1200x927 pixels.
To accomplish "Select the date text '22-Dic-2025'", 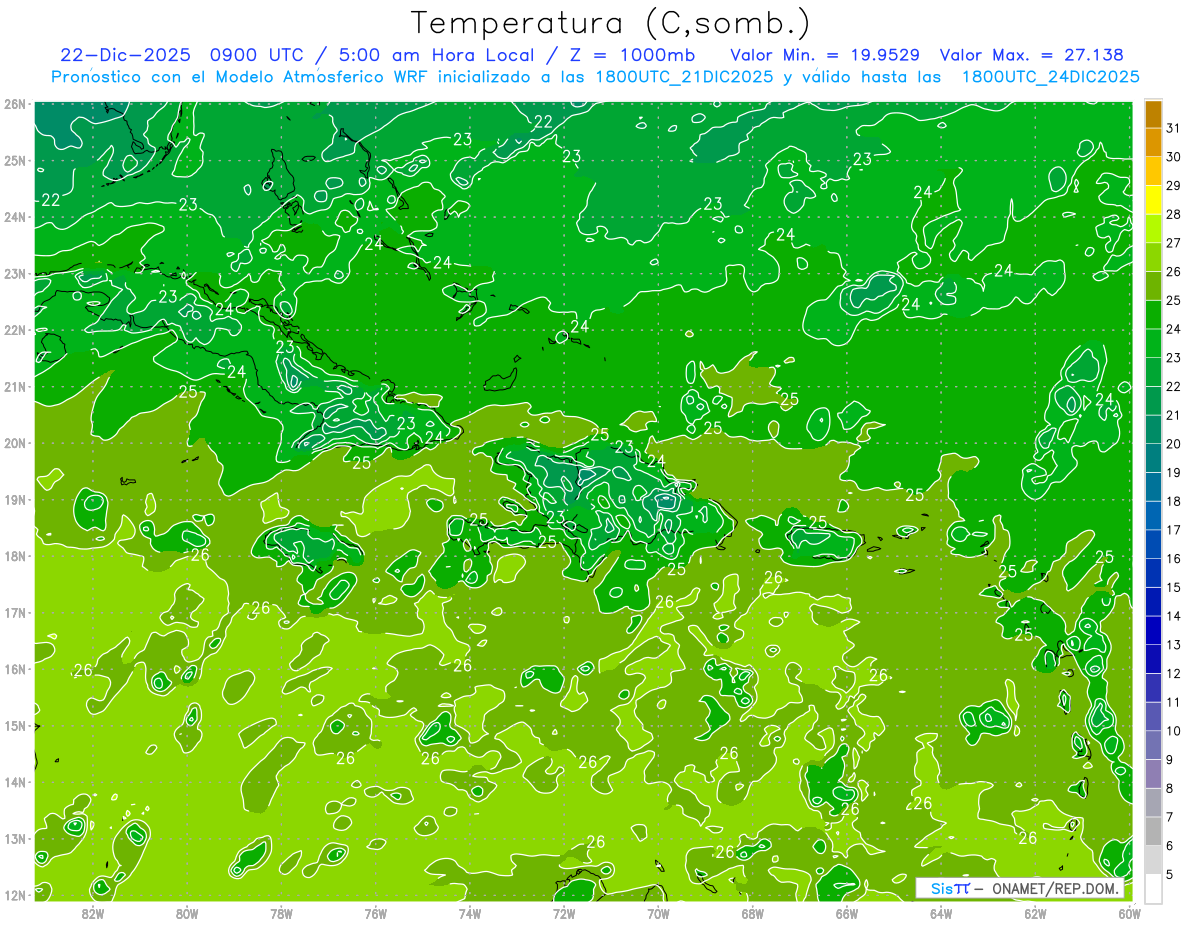I will click(x=126, y=55).
